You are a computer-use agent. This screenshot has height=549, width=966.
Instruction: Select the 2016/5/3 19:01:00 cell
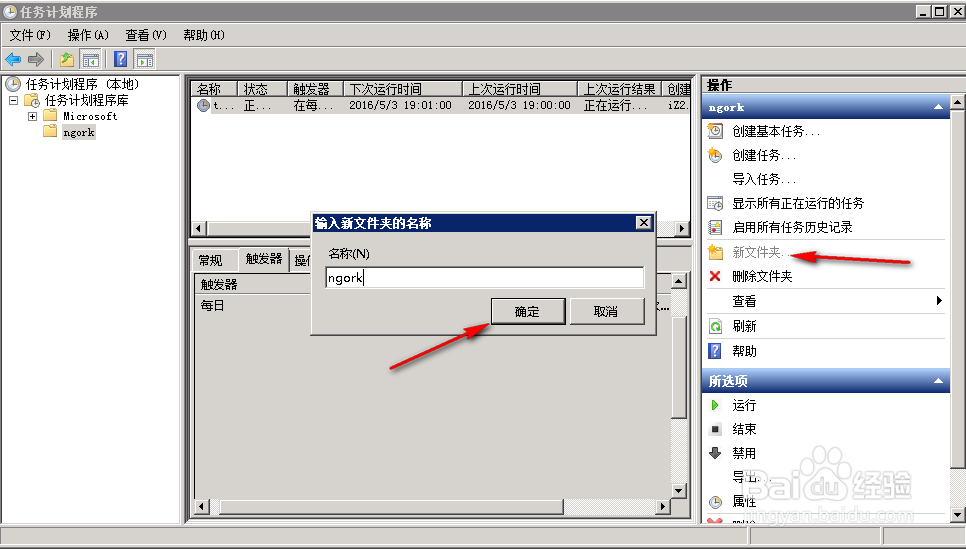pyautogui.click(x=400, y=105)
